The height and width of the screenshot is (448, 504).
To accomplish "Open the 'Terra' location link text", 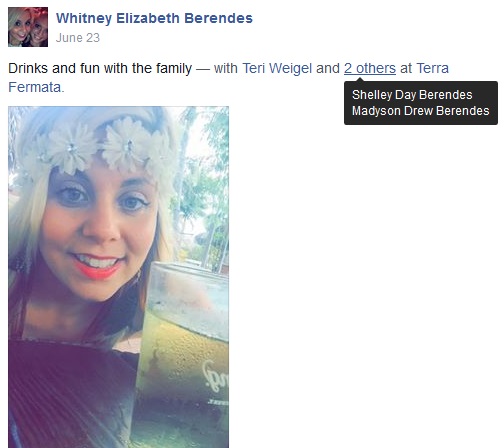I will click(x=433, y=68).
